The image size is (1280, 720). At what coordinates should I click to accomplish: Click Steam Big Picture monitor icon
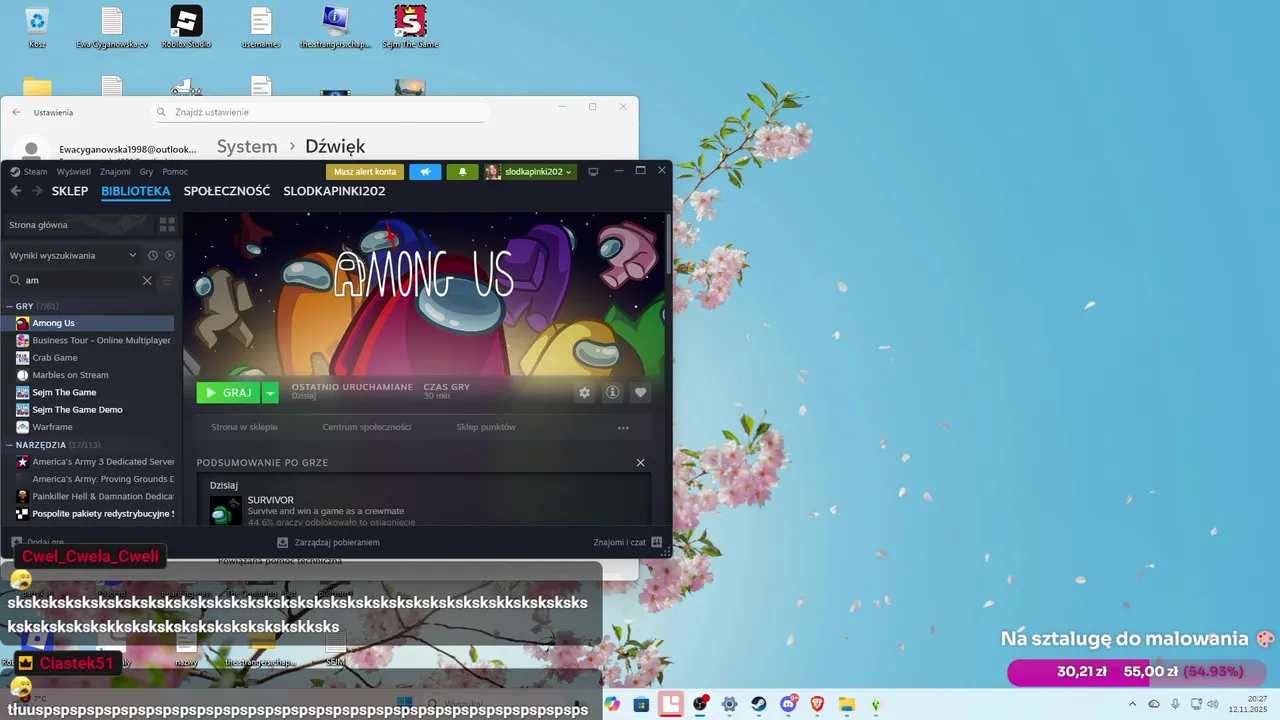(593, 172)
